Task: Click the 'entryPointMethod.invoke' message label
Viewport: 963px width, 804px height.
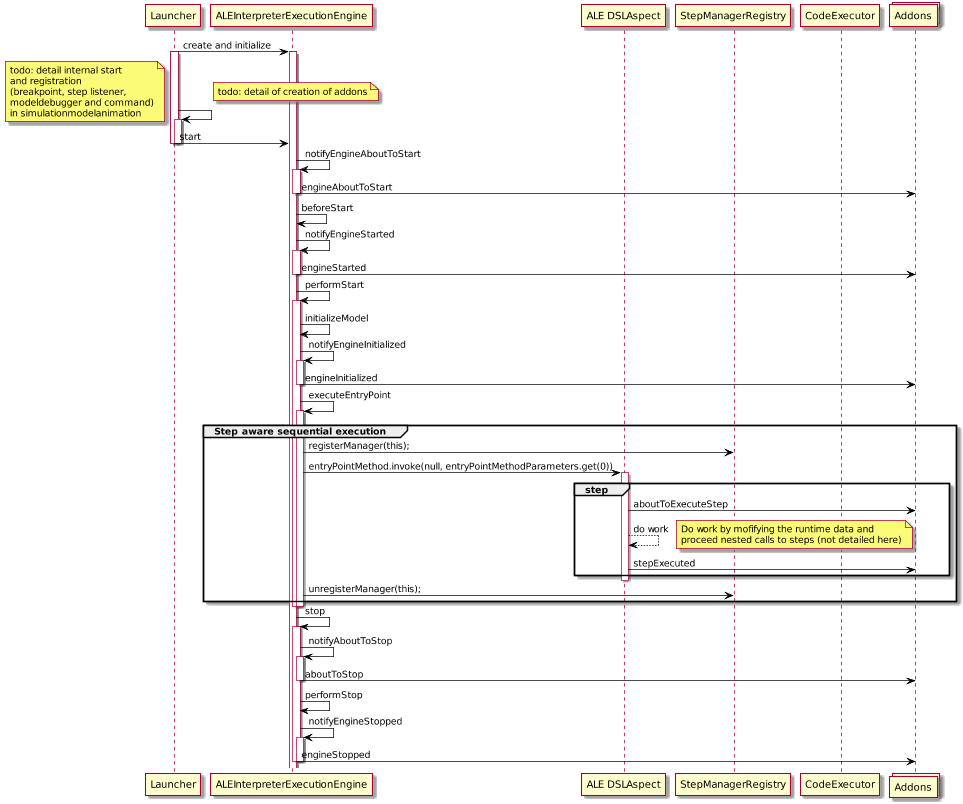Action: pos(460,466)
